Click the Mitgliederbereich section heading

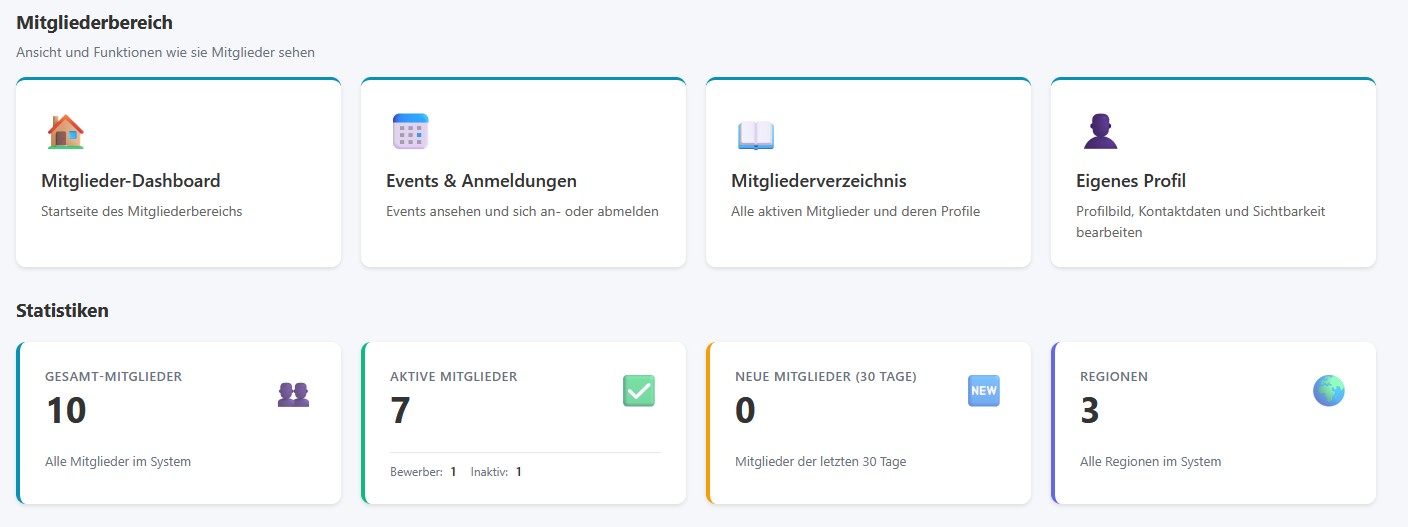pyautogui.click(x=94, y=22)
